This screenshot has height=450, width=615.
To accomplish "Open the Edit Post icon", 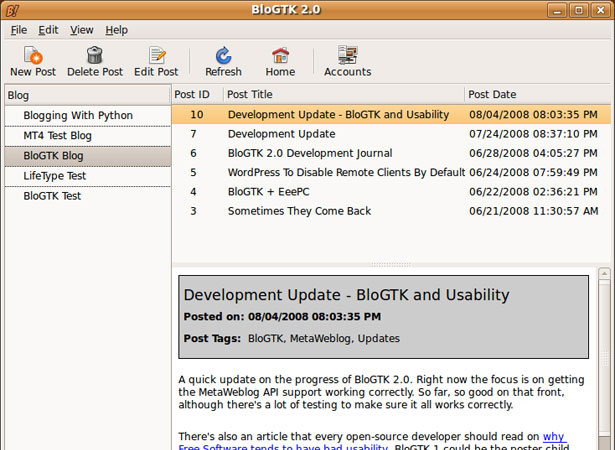I will pyautogui.click(x=157, y=55).
